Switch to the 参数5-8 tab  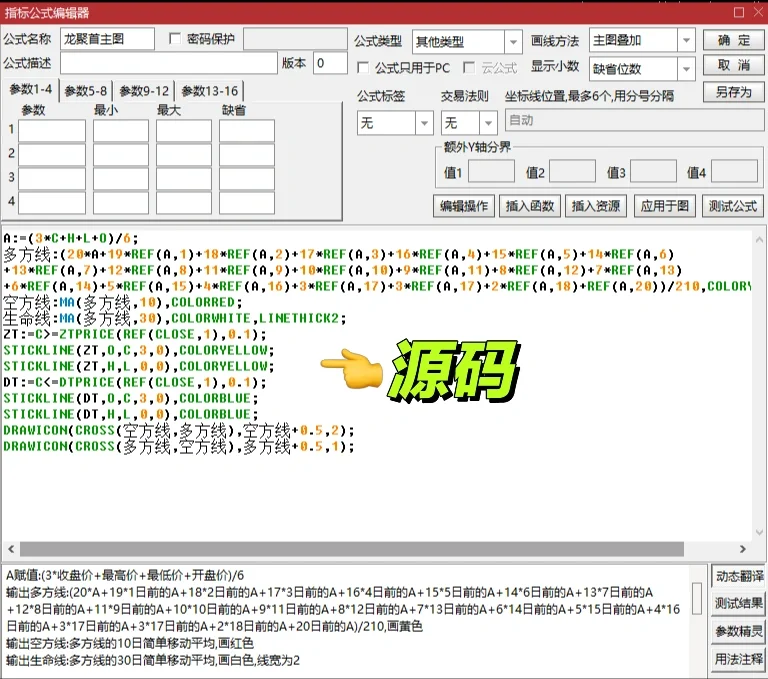click(86, 91)
